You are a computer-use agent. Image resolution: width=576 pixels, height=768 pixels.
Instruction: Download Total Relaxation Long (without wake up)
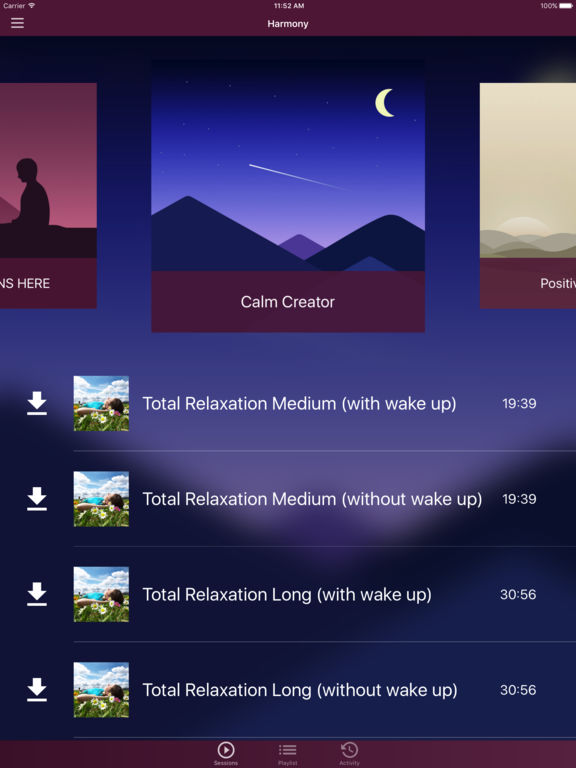pyautogui.click(x=37, y=690)
